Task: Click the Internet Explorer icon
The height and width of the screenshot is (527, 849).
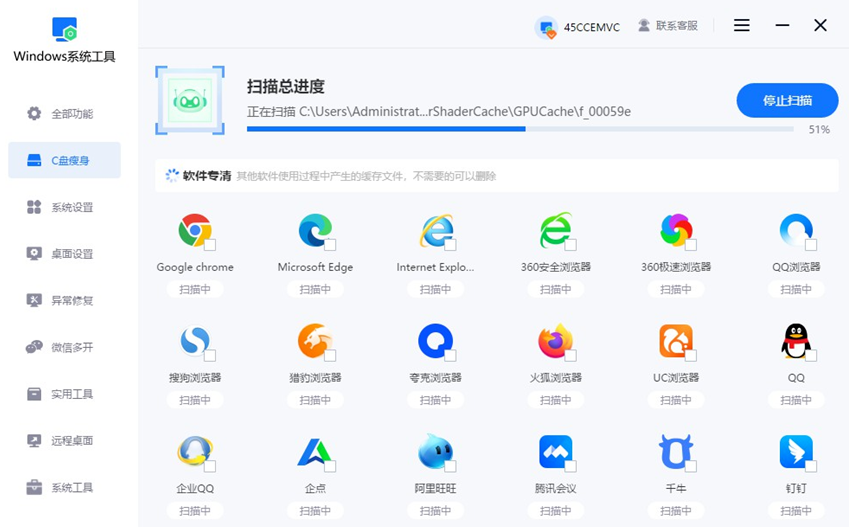Action: pyautogui.click(x=436, y=230)
